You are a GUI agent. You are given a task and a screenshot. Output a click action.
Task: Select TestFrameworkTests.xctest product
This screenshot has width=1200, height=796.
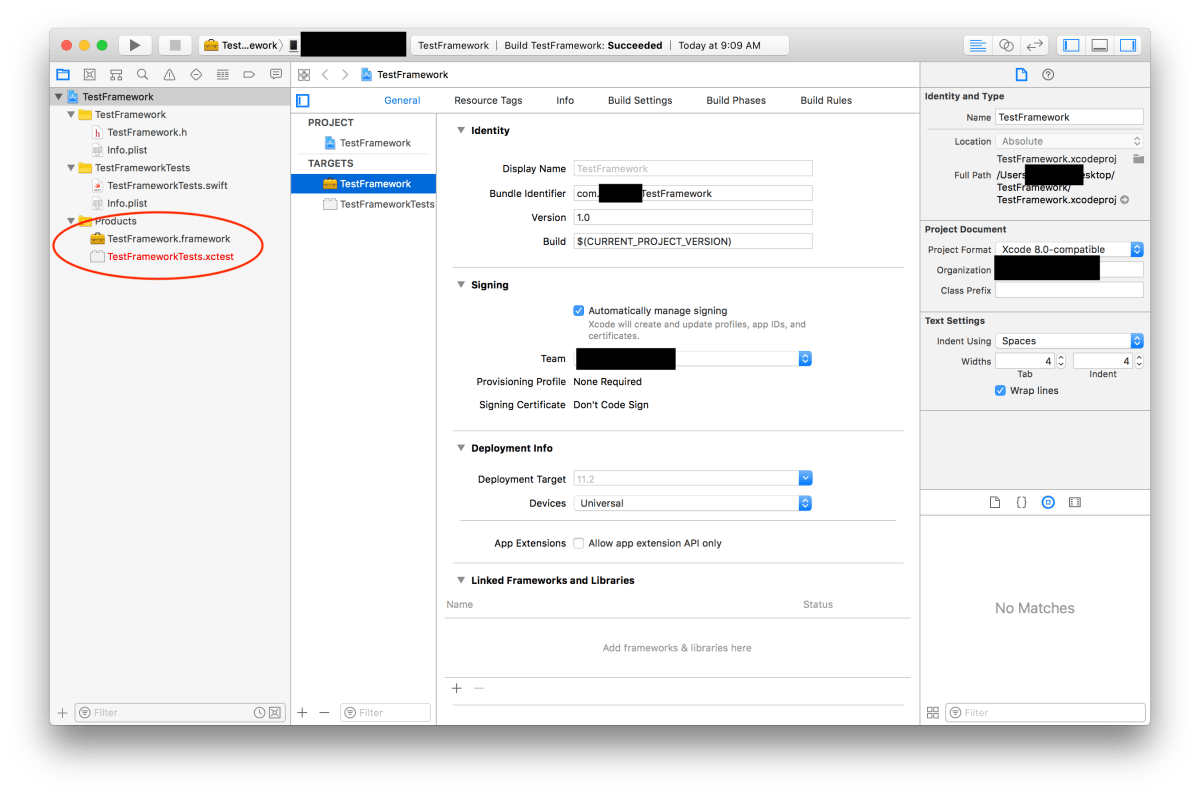(x=170, y=257)
